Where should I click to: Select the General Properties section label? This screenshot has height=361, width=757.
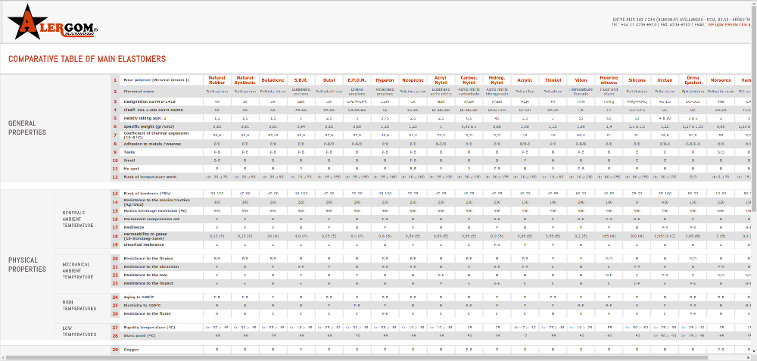pos(28,127)
